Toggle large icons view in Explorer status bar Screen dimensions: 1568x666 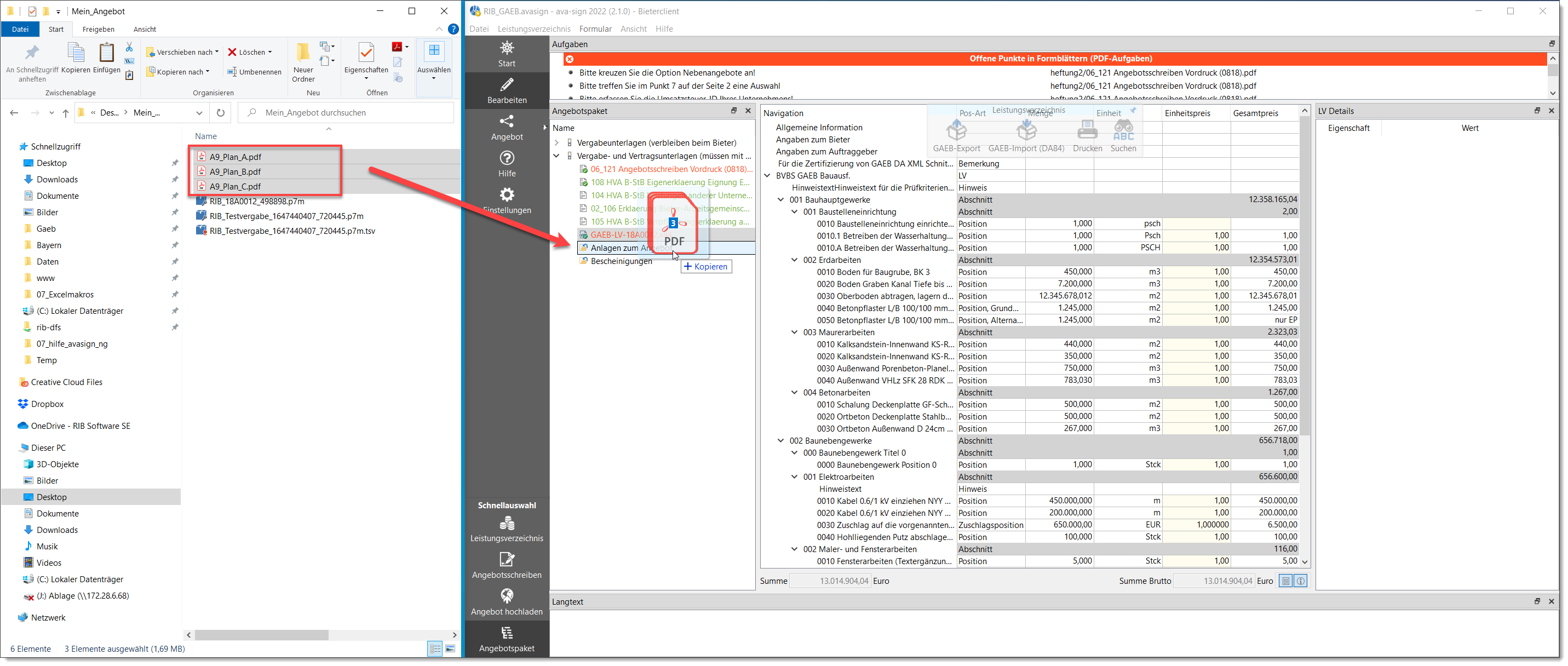450,648
